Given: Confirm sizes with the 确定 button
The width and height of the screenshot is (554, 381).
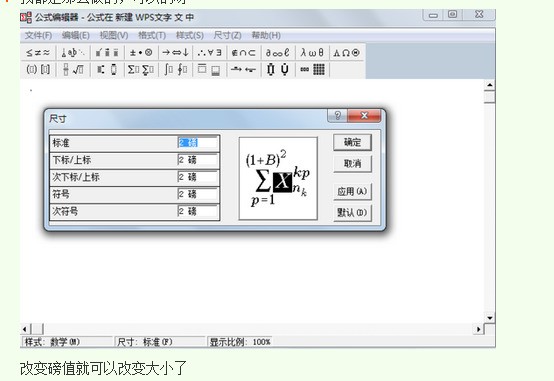Looking at the screenshot, I should 352,142.
